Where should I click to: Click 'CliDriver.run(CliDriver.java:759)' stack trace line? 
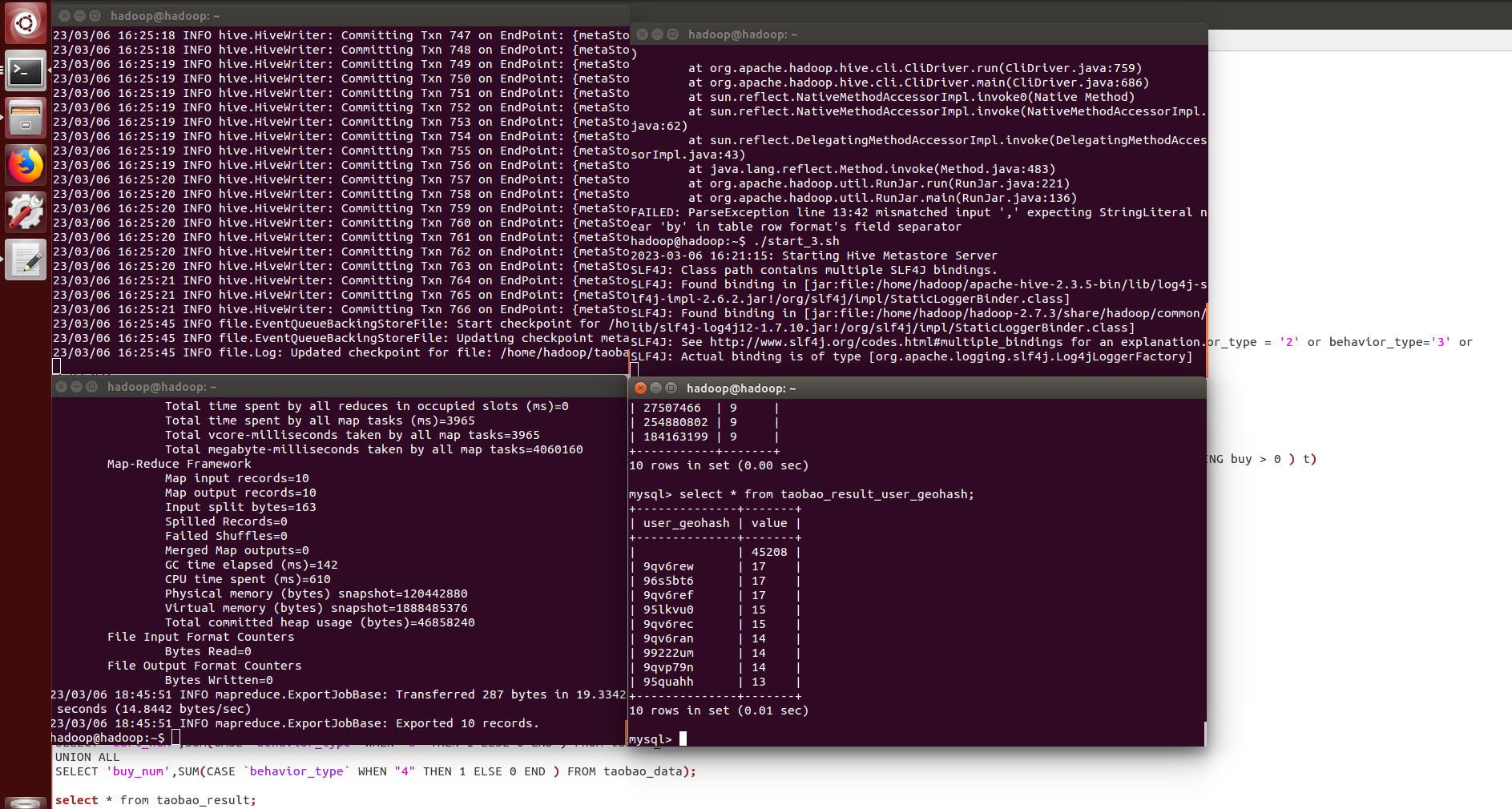click(x=915, y=68)
